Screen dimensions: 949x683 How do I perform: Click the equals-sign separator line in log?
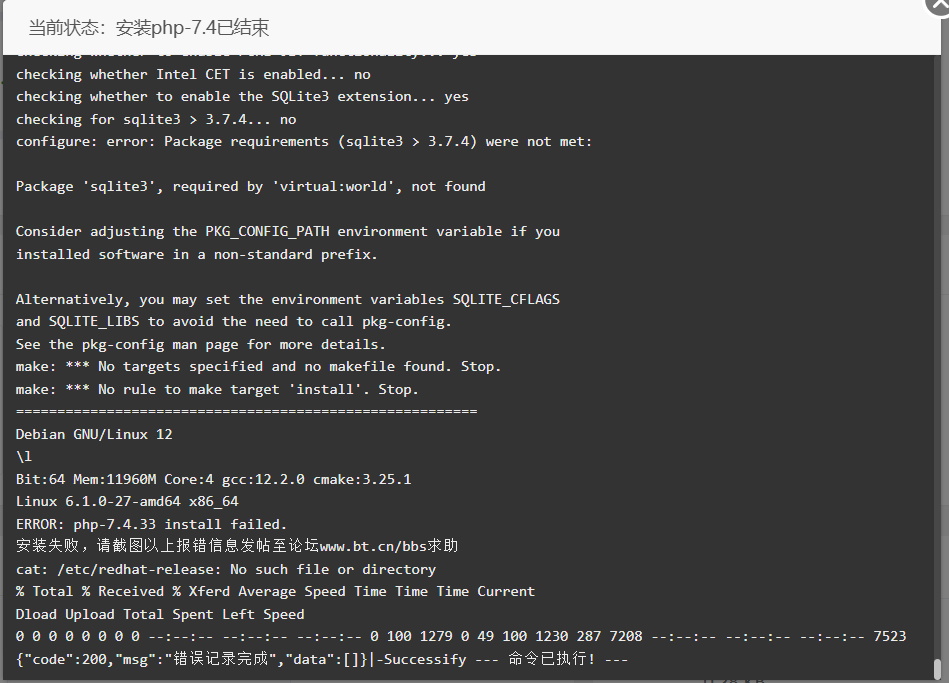coord(246,412)
